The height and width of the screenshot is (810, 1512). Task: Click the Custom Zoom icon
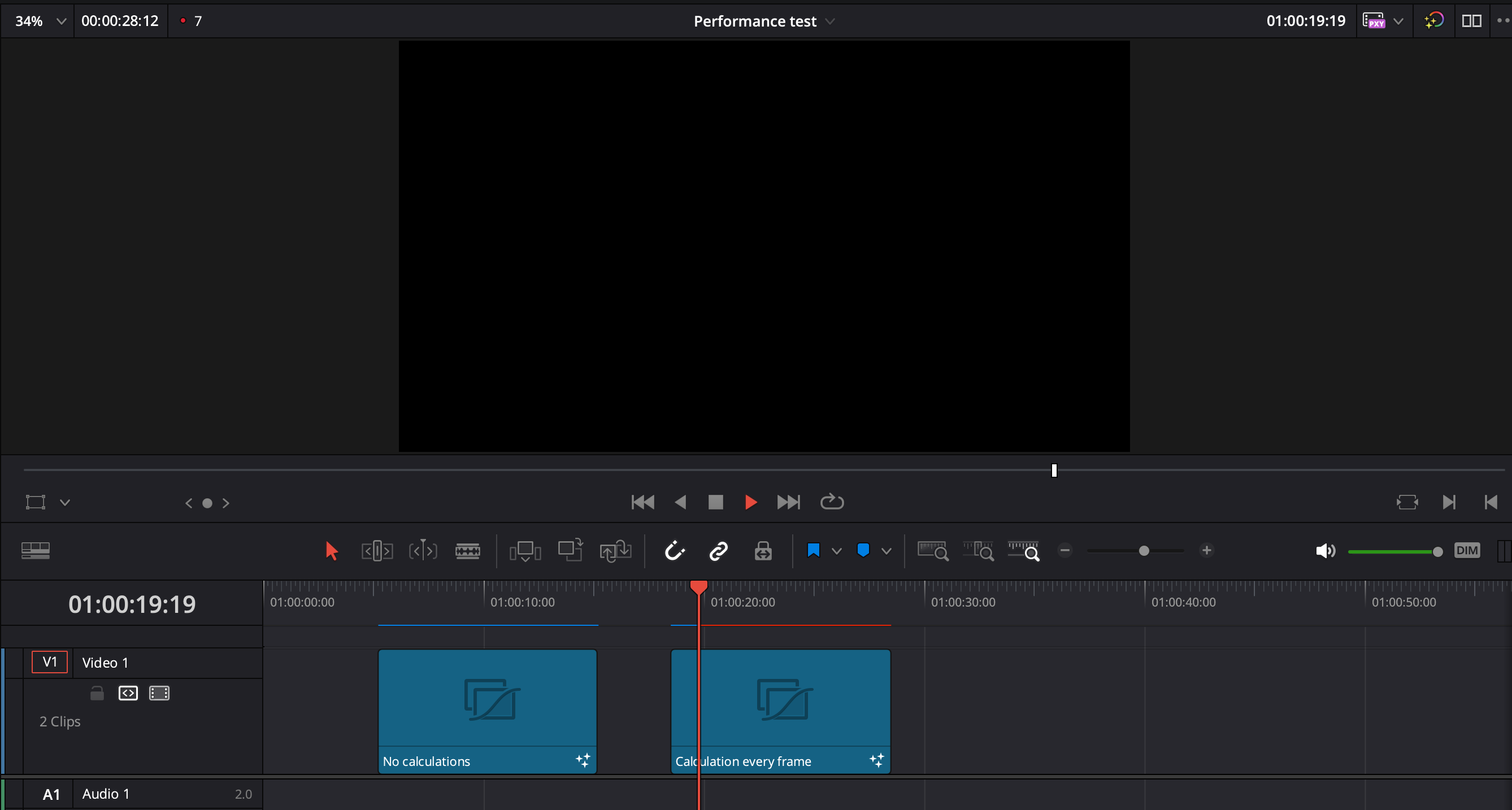[1024, 551]
